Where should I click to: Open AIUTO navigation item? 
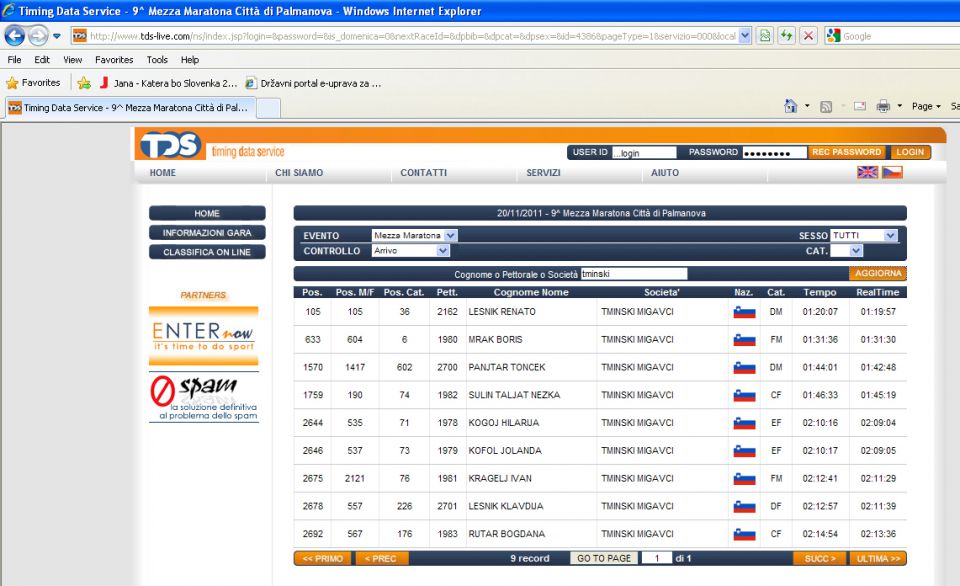(x=665, y=173)
